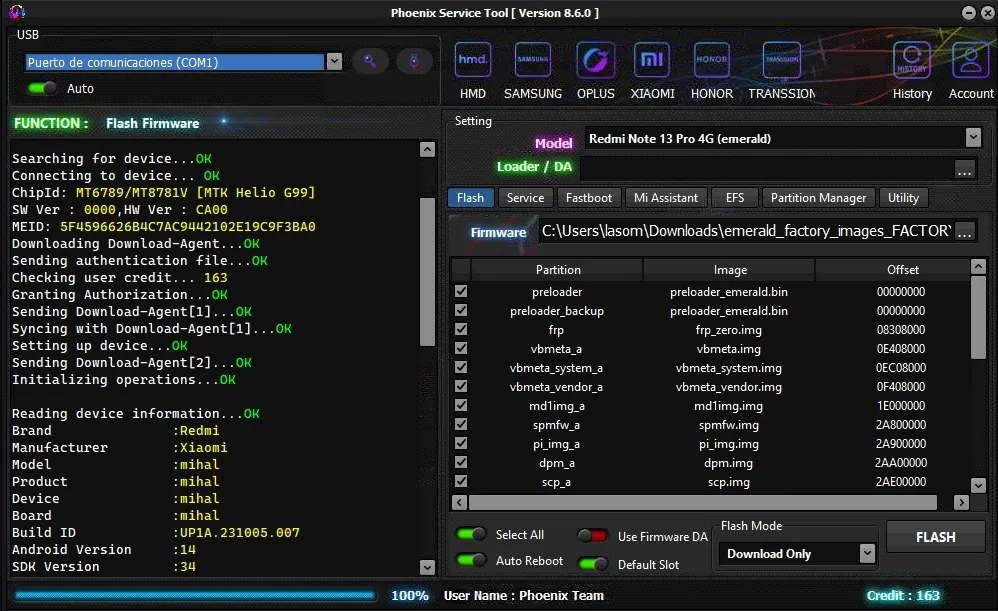998x611 pixels.
Task: Uncheck the md1img_a partition checkbox
Action: coord(461,405)
